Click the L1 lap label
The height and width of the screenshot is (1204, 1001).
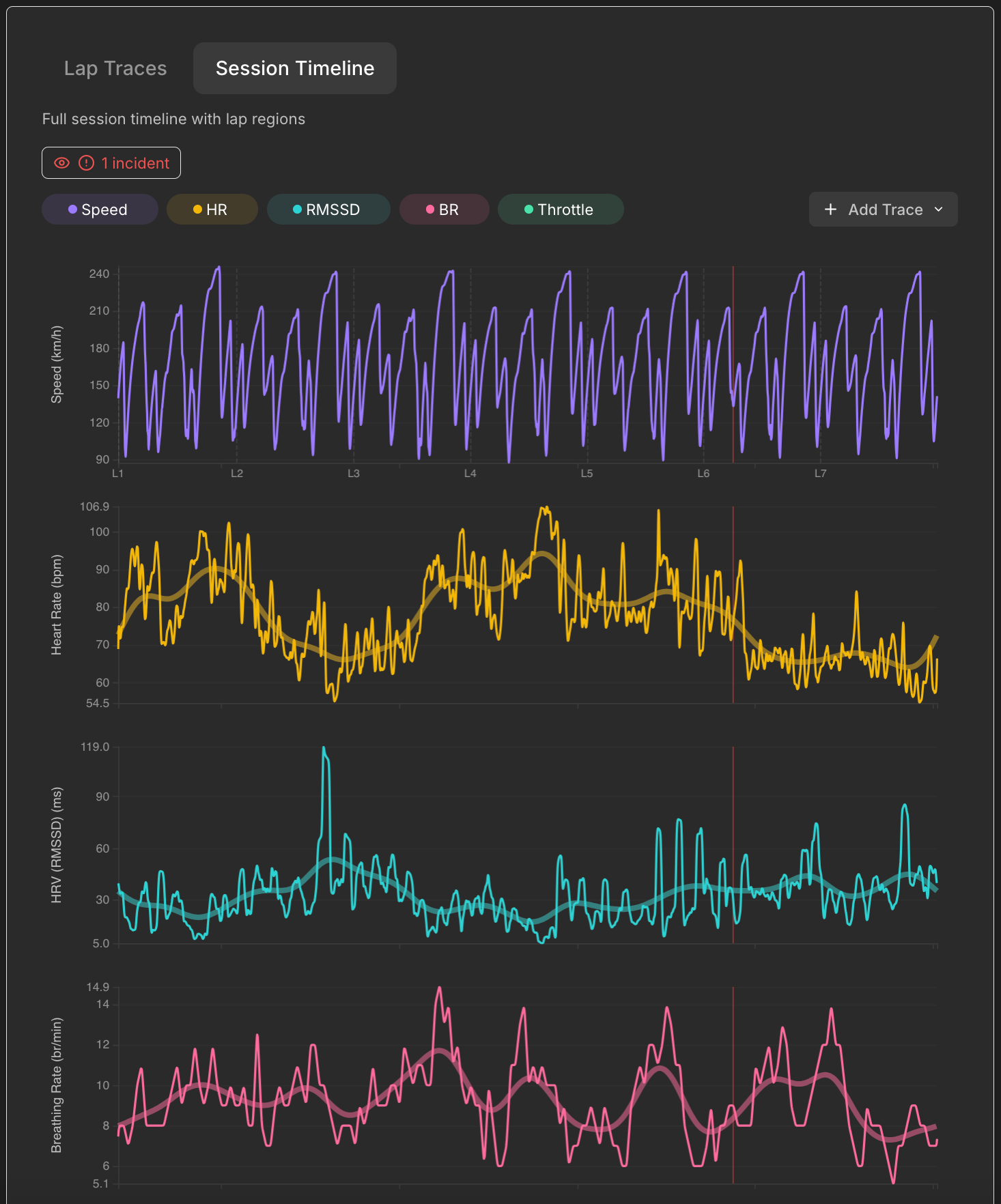click(118, 474)
